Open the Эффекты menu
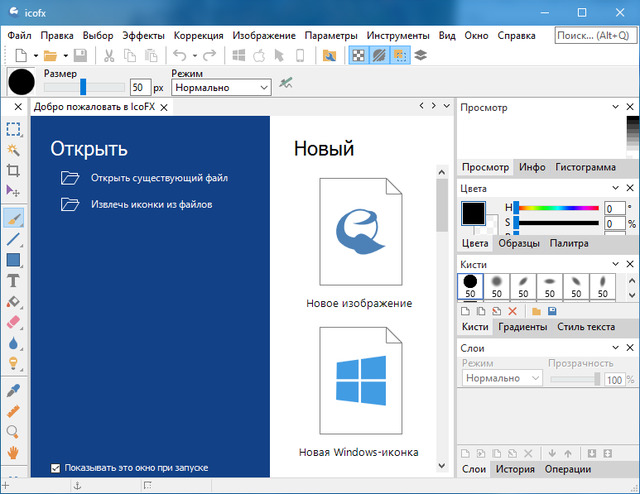 click(144, 35)
